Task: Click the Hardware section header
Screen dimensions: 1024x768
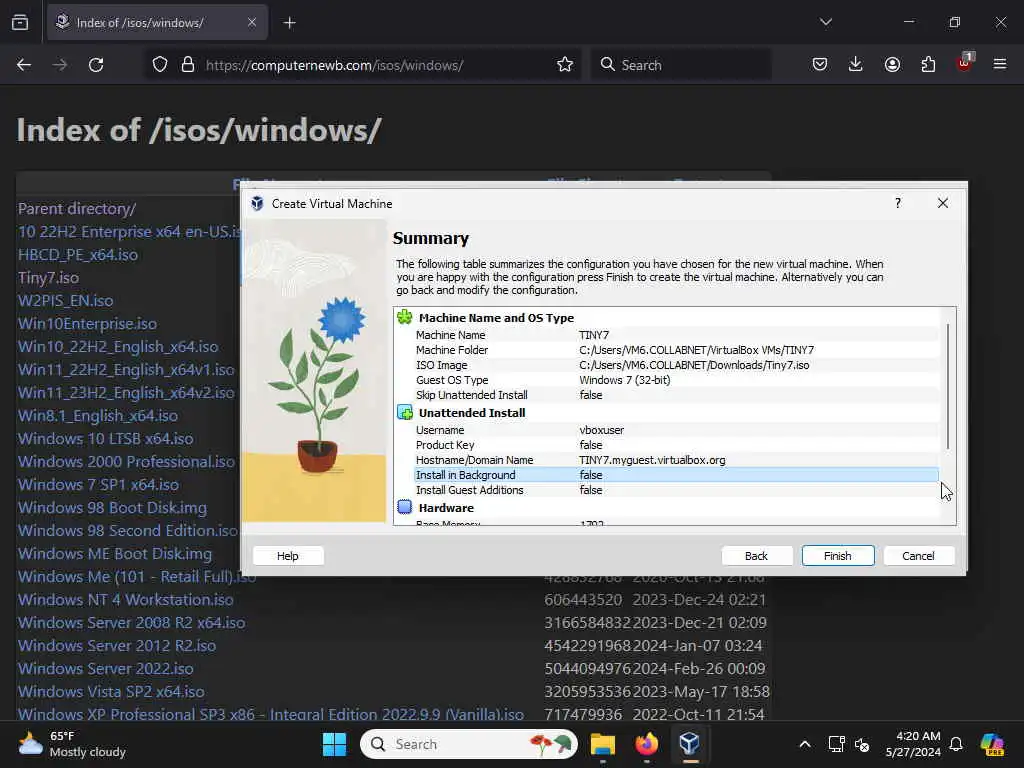Action: pos(446,508)
